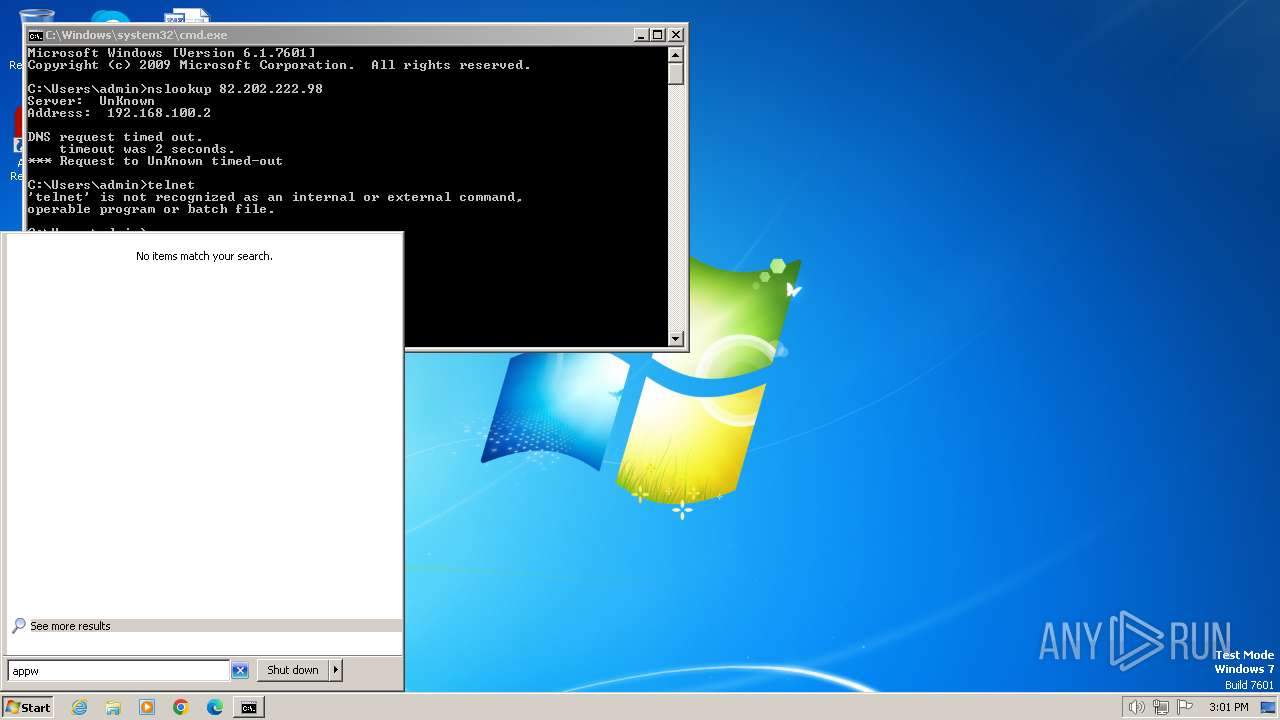Viewport: 1280px width, 720px height.
Task: Click See more results link
Action: [x=70, y=626]
